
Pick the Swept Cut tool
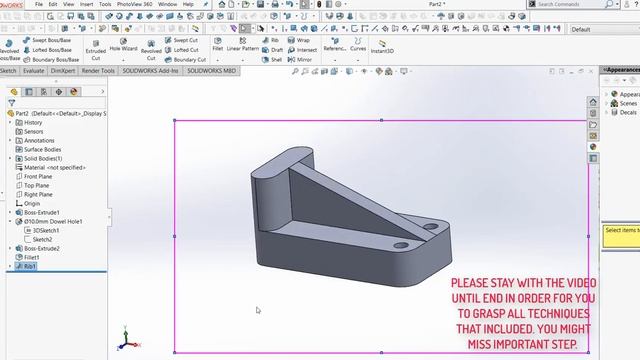pyautogui.click(x=181, y=40)
